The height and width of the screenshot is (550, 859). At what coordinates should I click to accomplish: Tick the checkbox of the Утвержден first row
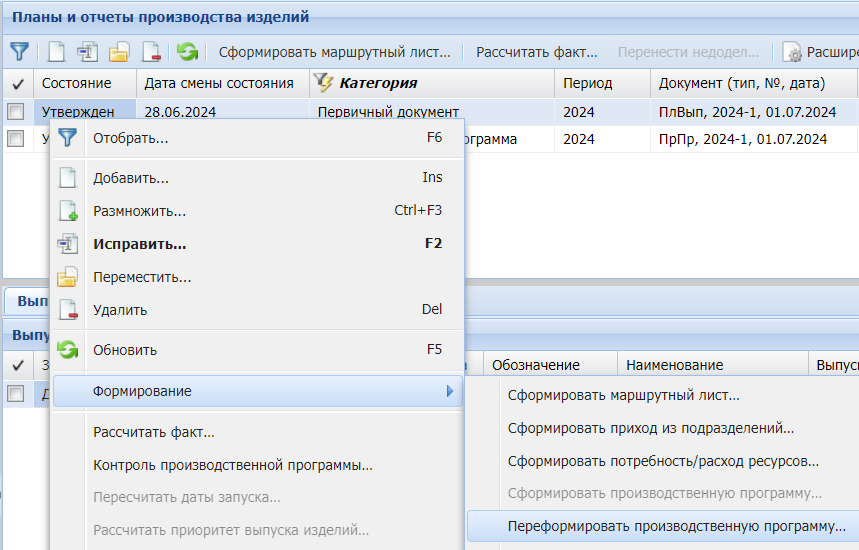point(16,112)
